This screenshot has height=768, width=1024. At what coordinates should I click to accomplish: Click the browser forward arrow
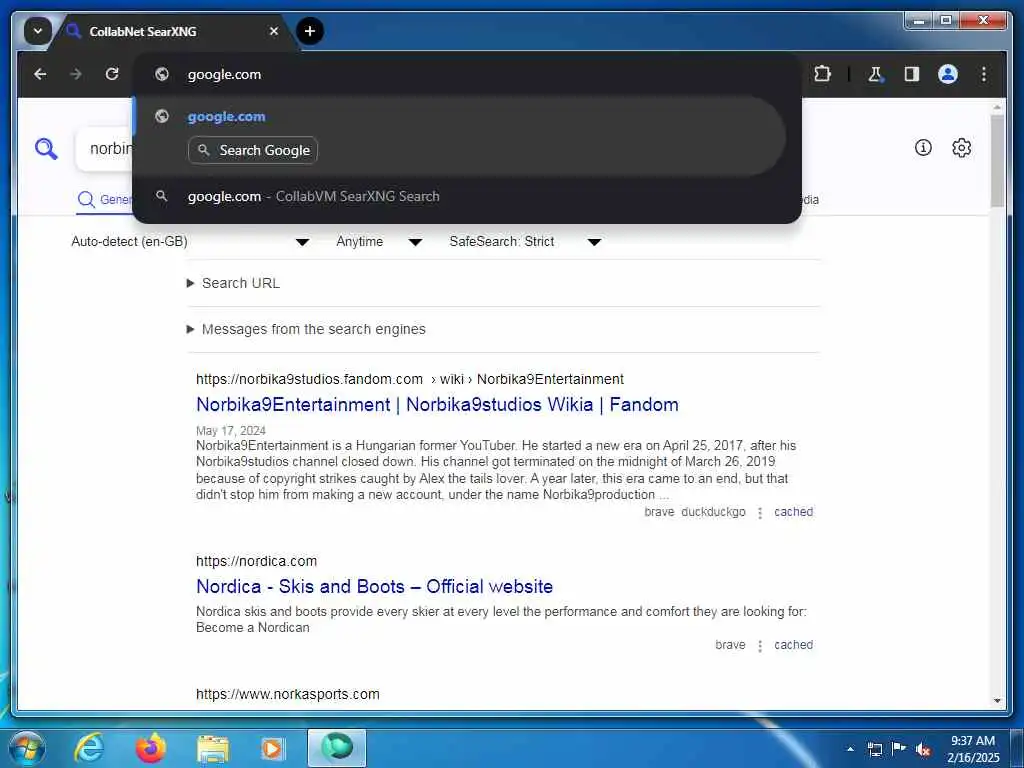(x=76, y=74)
